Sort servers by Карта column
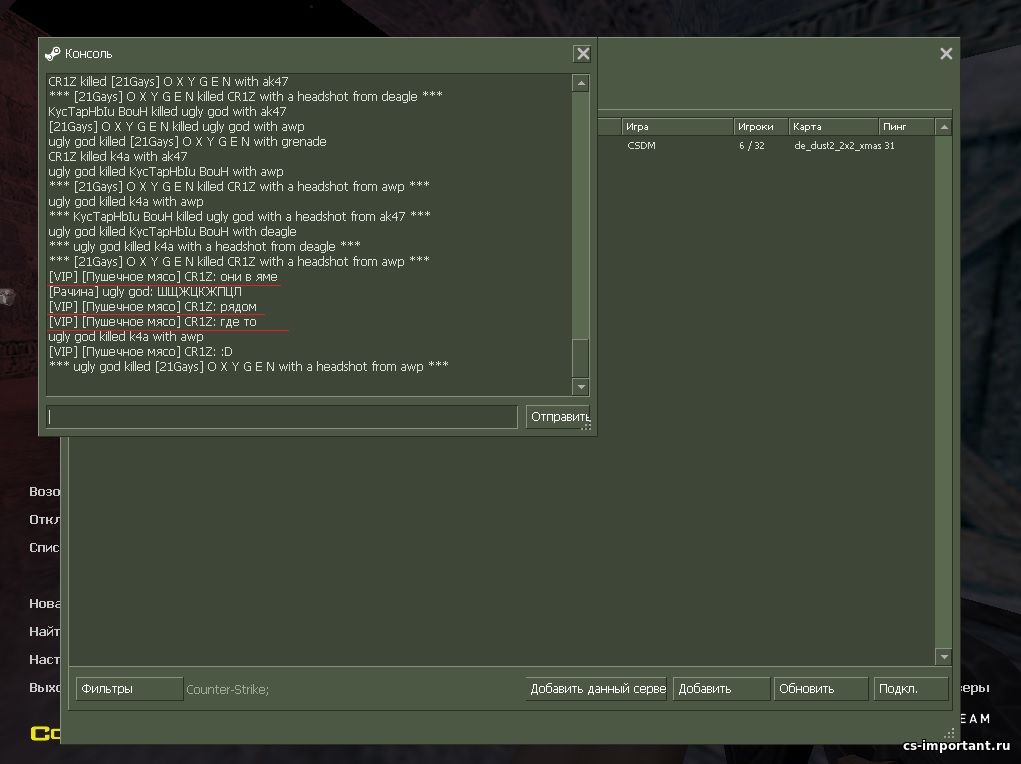The width and height of the screenshot is (1021, 764). (833, 126)
